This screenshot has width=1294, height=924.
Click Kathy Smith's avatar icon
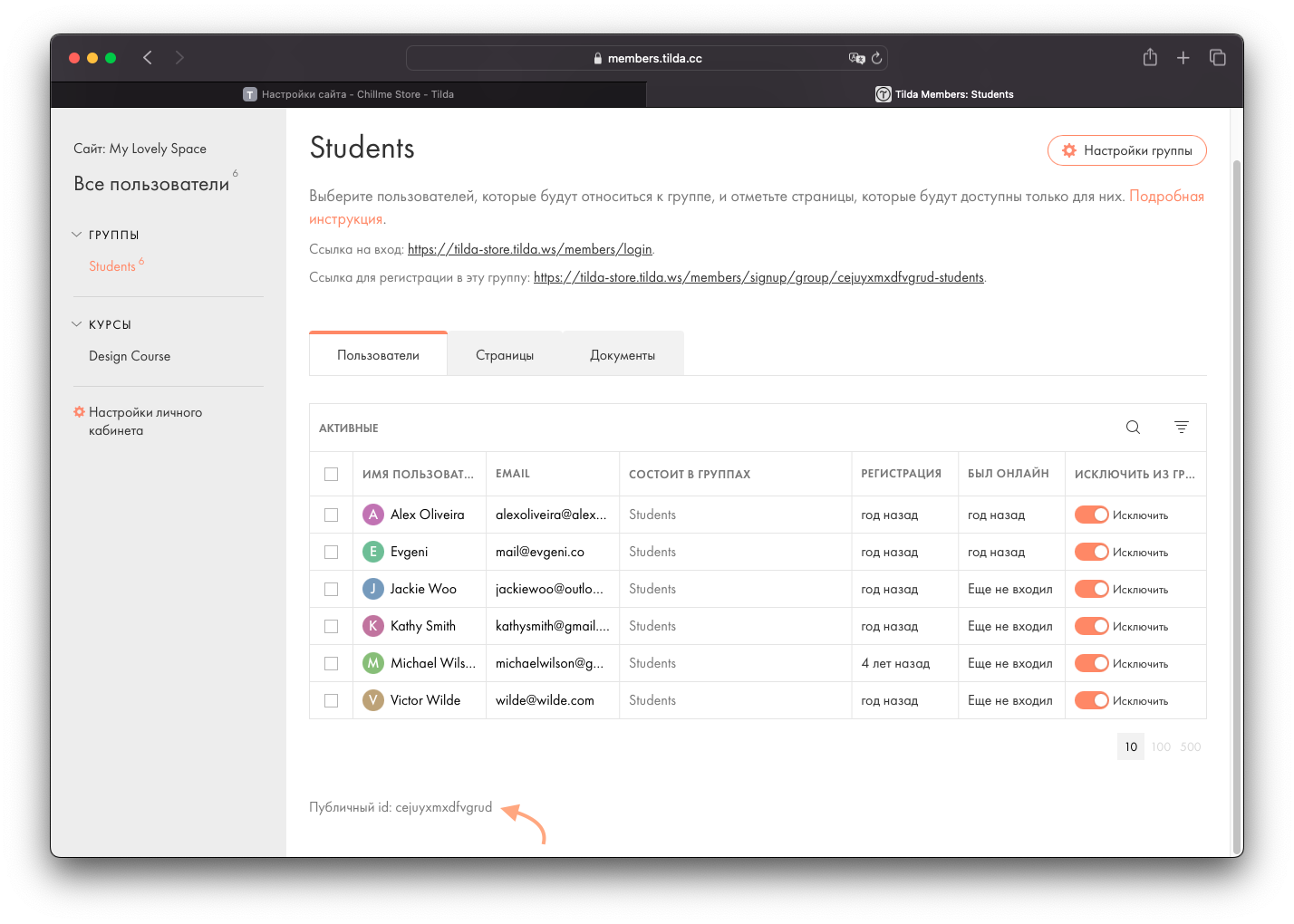[x=373, y=626]
